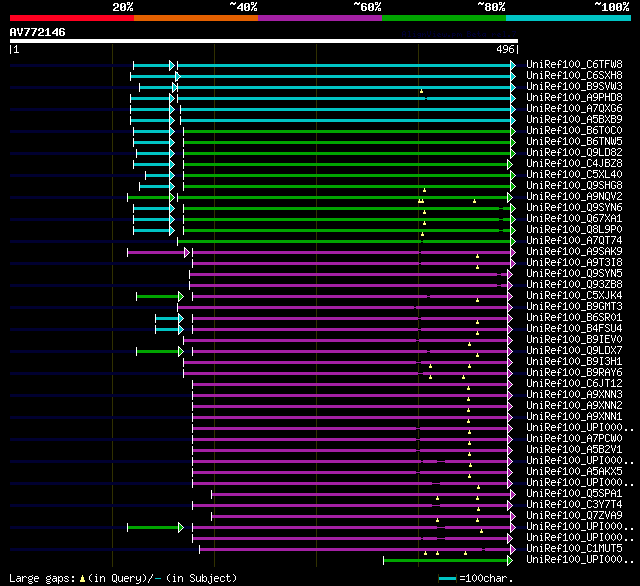Click the yellow gap icon in the legend
The image size is (640, 586).
pos(82,578)
